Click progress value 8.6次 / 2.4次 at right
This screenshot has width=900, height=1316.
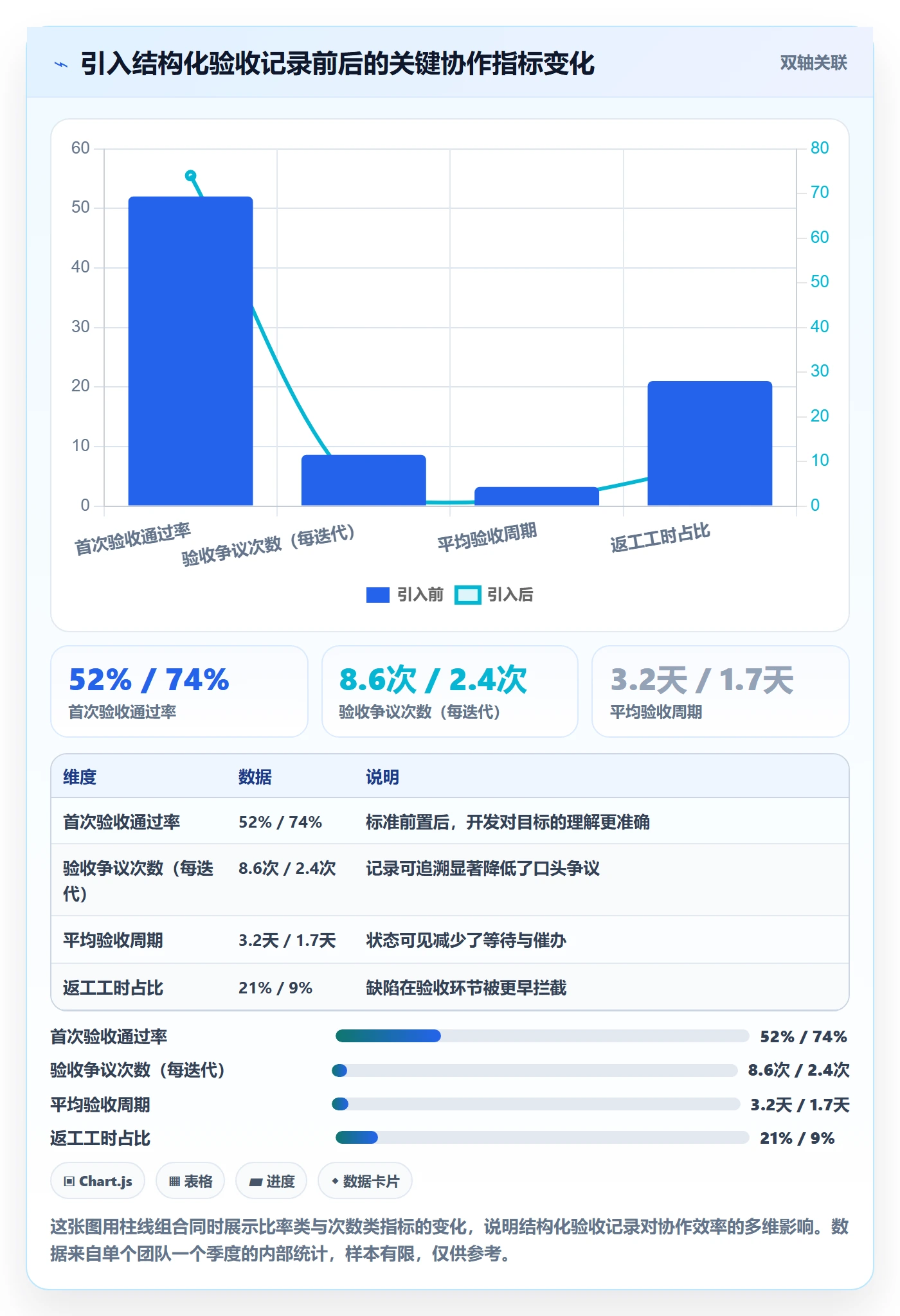799,1070
